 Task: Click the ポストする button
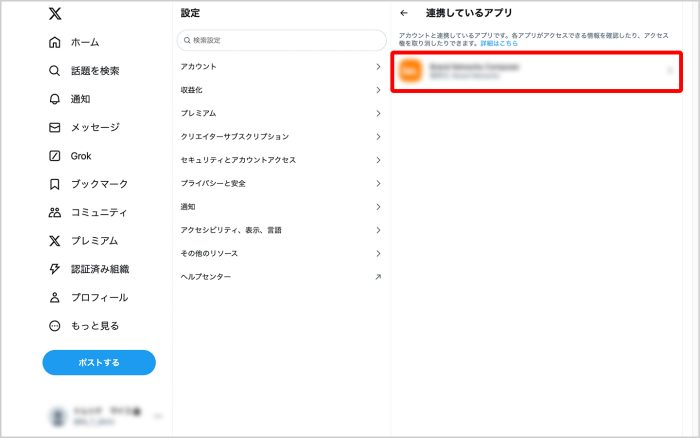point(99,362)
